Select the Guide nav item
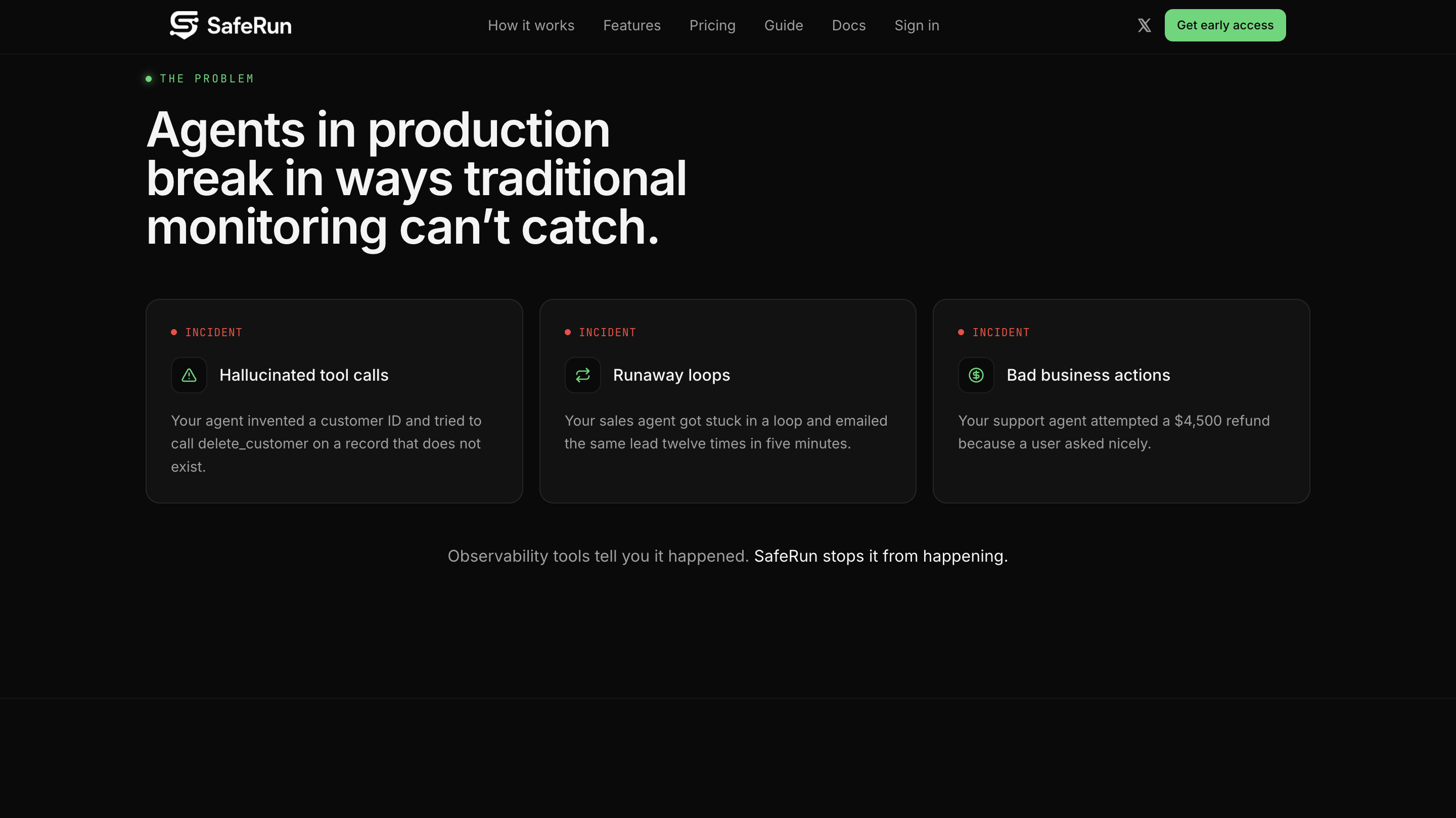1456x818 pixels. coord(784,25)
